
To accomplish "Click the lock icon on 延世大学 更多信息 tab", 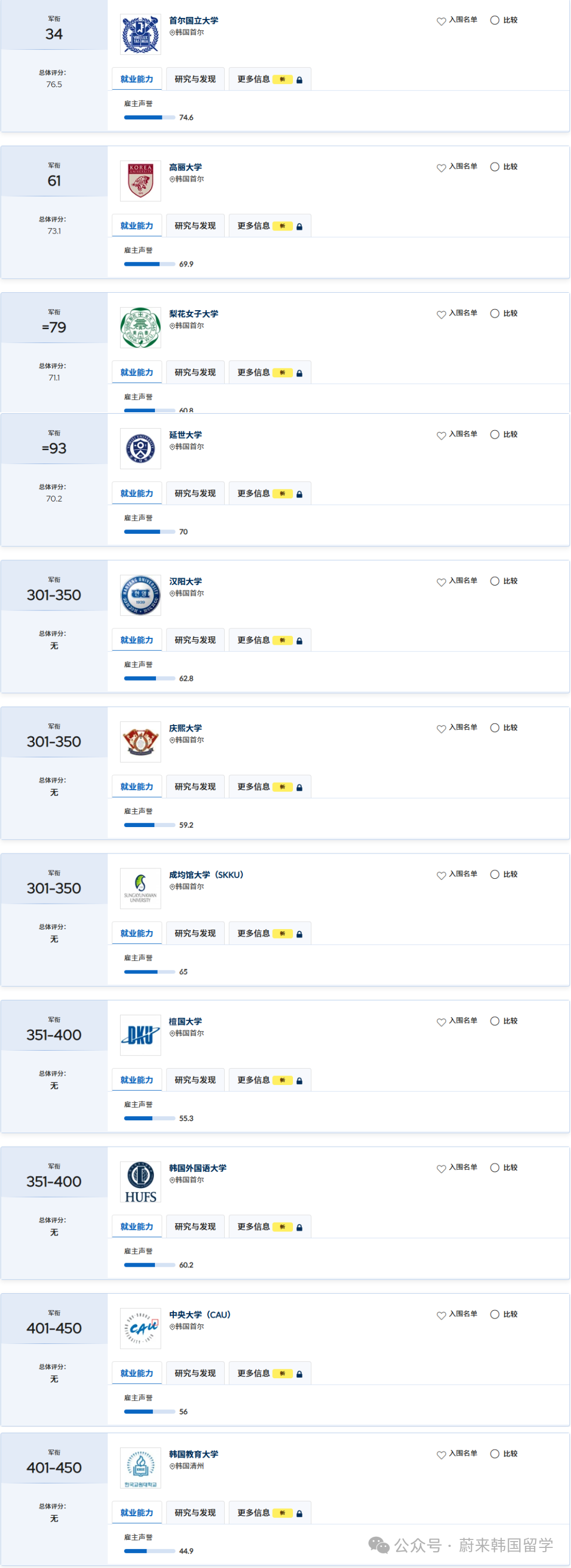I will point(299,494).
